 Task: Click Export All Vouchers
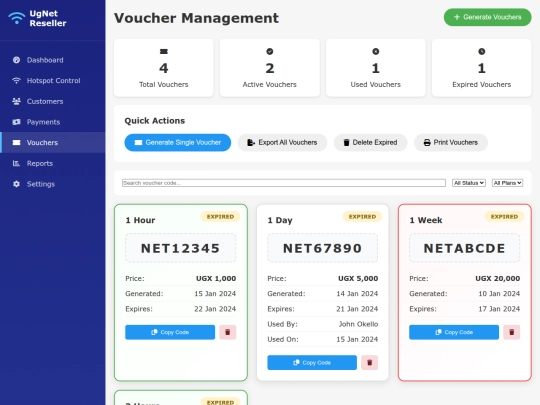pos(282,143)
